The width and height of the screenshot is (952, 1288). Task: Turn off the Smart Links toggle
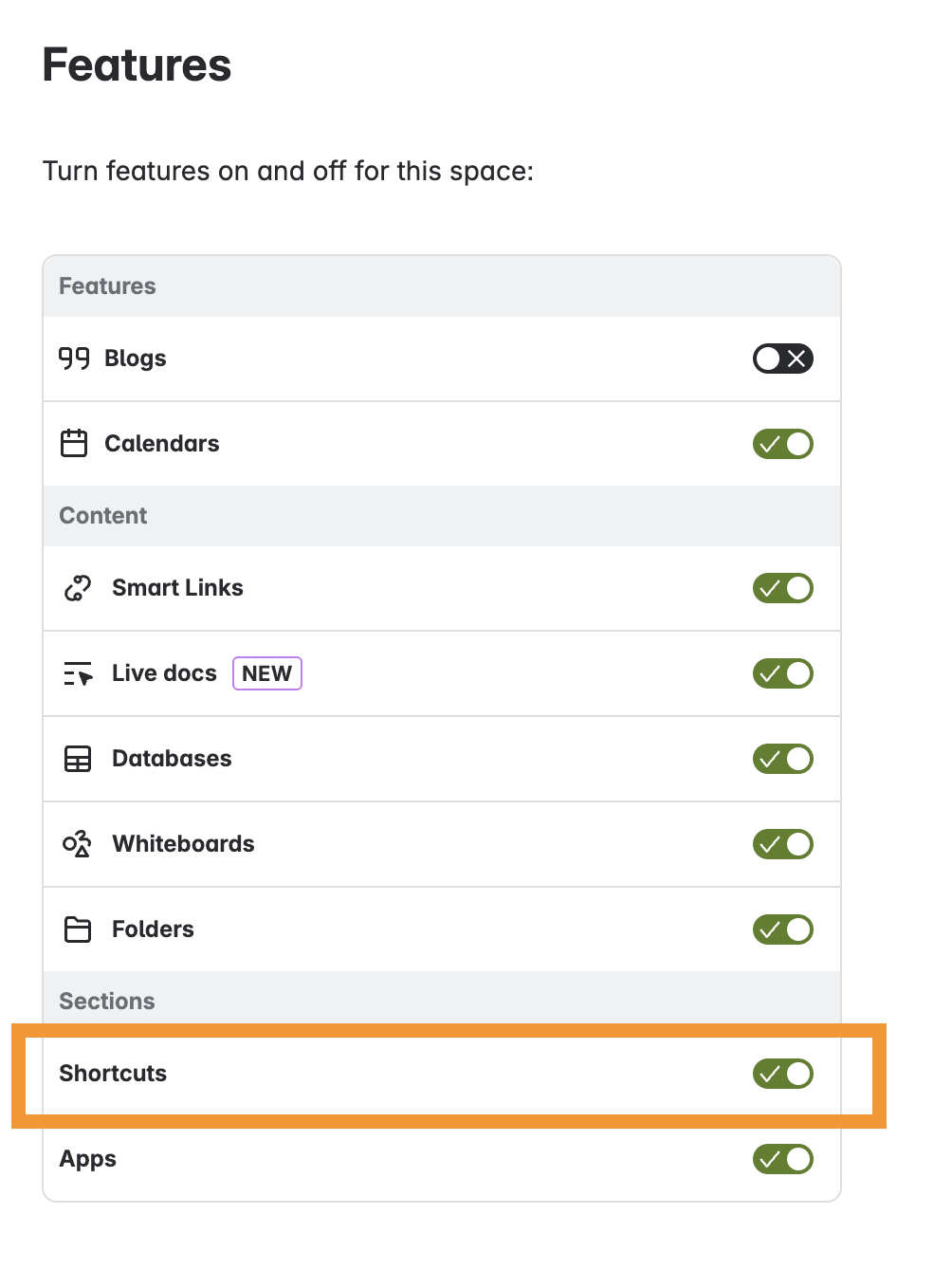click(x=782, y=587)
